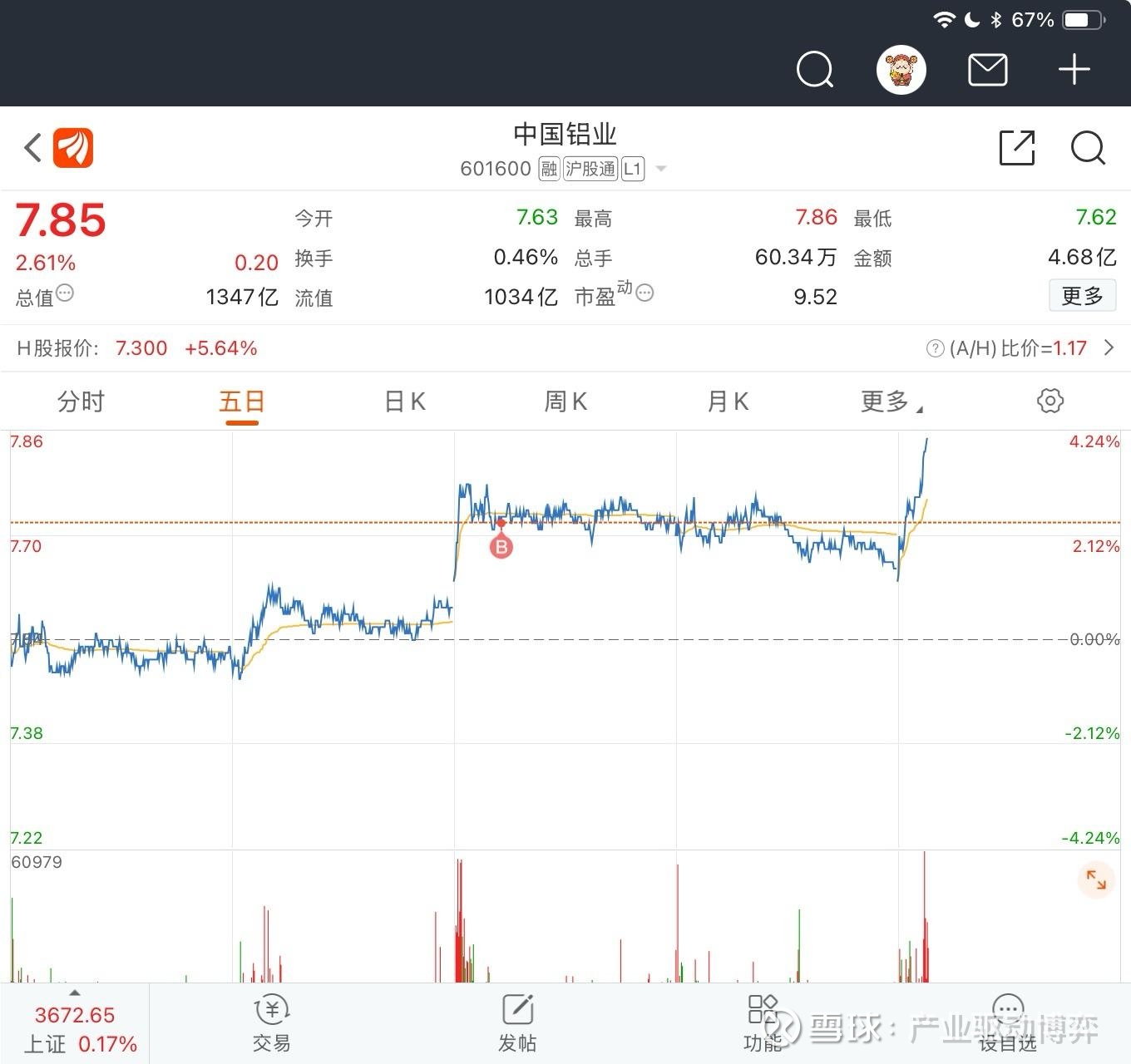Tap the stock code 601600
Viewport: 1131px width, 1064px height.
tap(496, 169)
